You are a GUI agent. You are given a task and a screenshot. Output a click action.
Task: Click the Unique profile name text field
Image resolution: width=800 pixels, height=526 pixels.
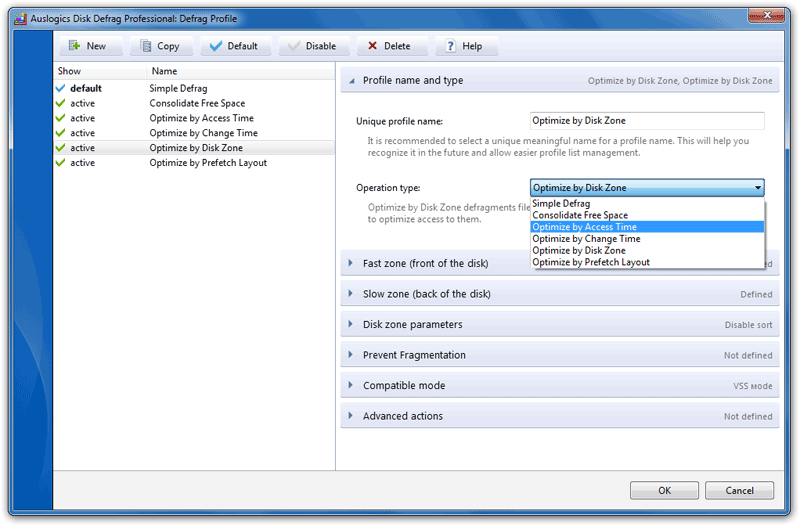[646, 121]
